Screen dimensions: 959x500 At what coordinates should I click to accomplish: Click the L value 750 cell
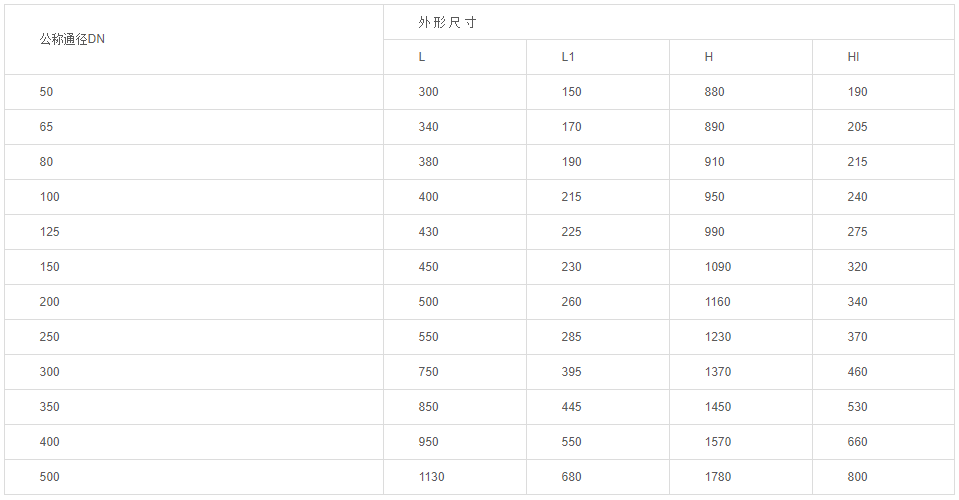tap(428, 372)
